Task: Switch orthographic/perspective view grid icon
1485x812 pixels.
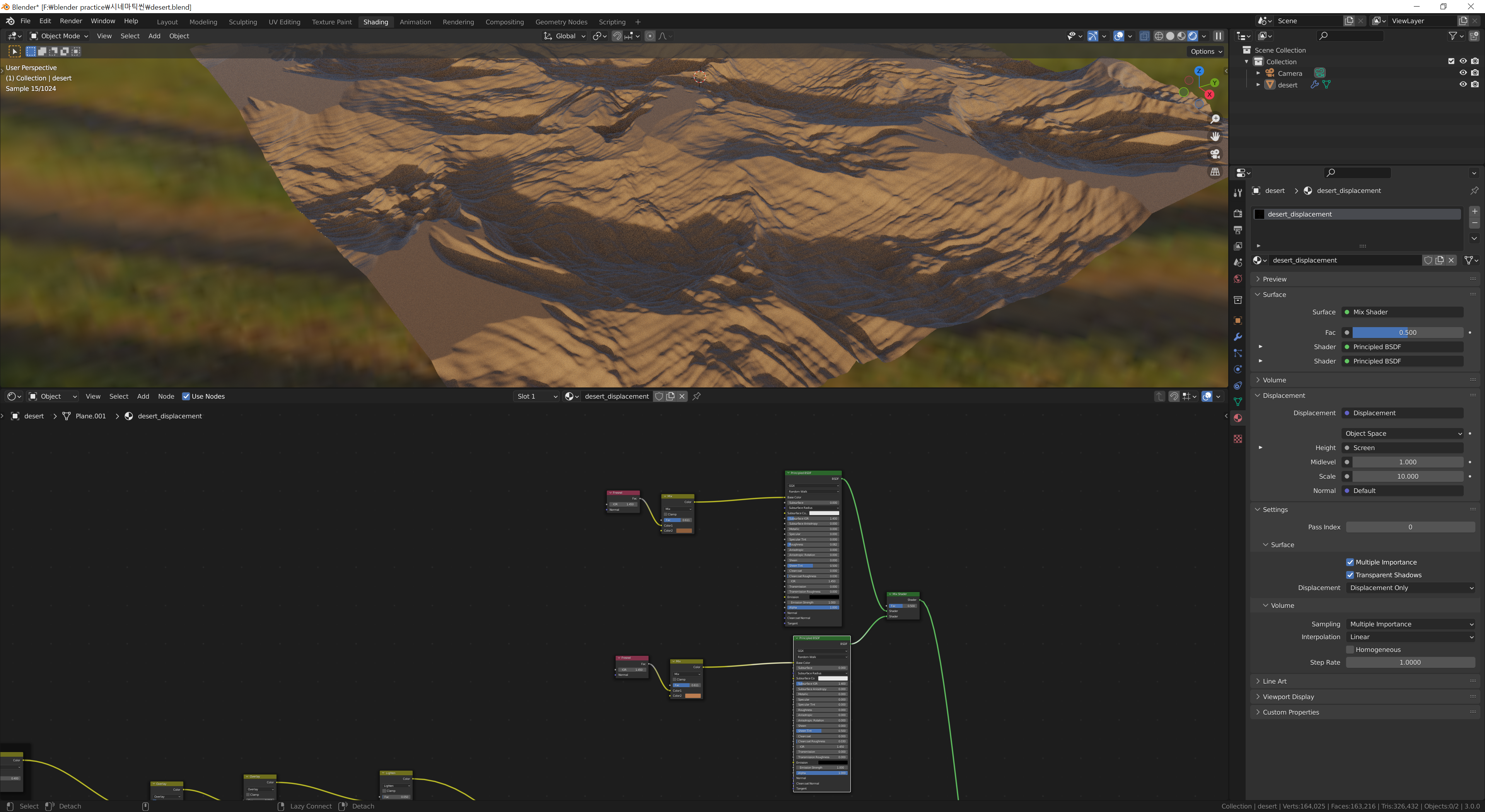Action: 1215,172
